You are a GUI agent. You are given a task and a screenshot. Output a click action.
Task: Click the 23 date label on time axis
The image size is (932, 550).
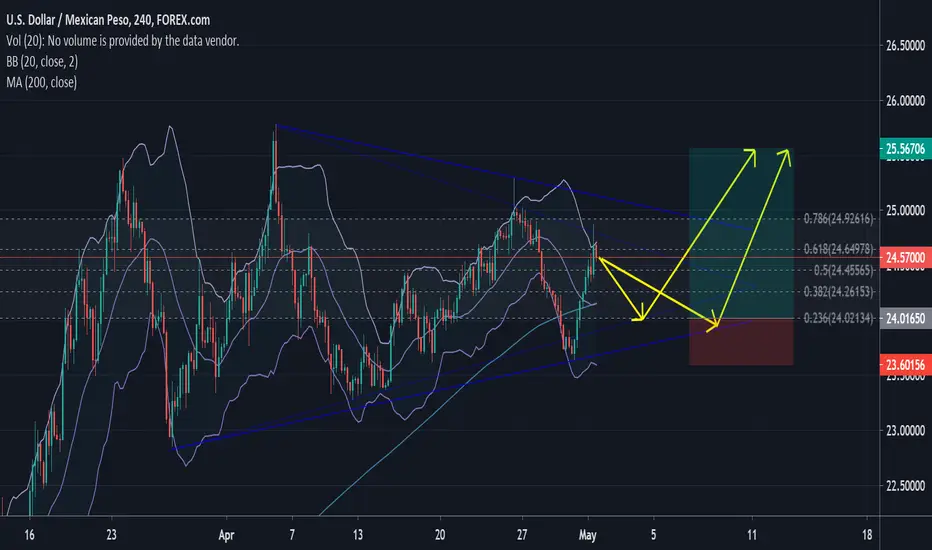[111, 535]
